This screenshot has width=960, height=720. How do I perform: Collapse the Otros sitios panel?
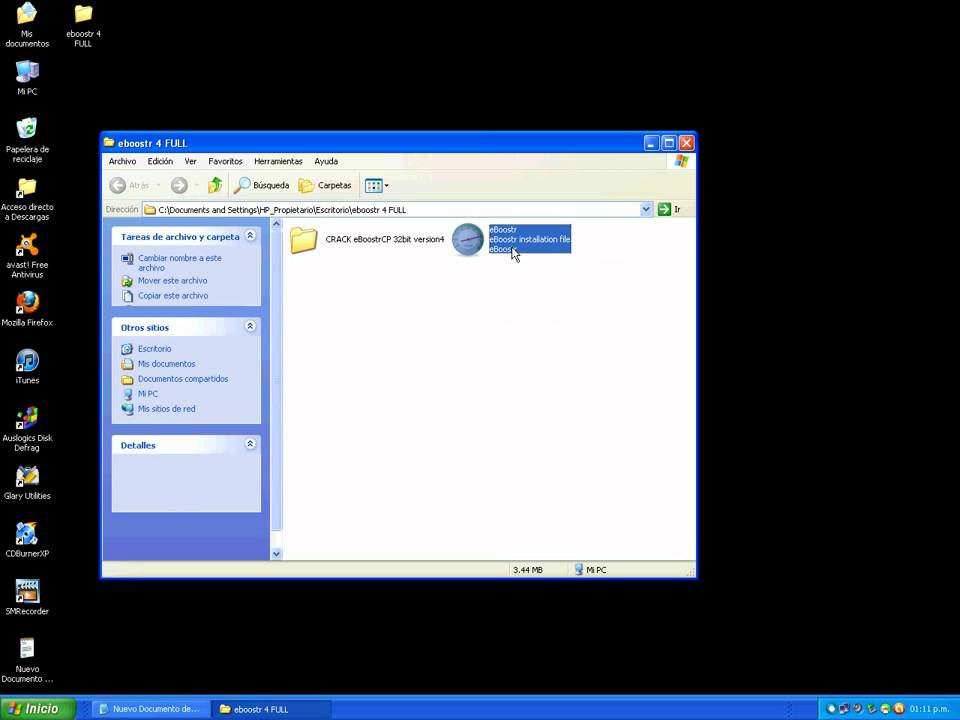[x=250, y=326]
